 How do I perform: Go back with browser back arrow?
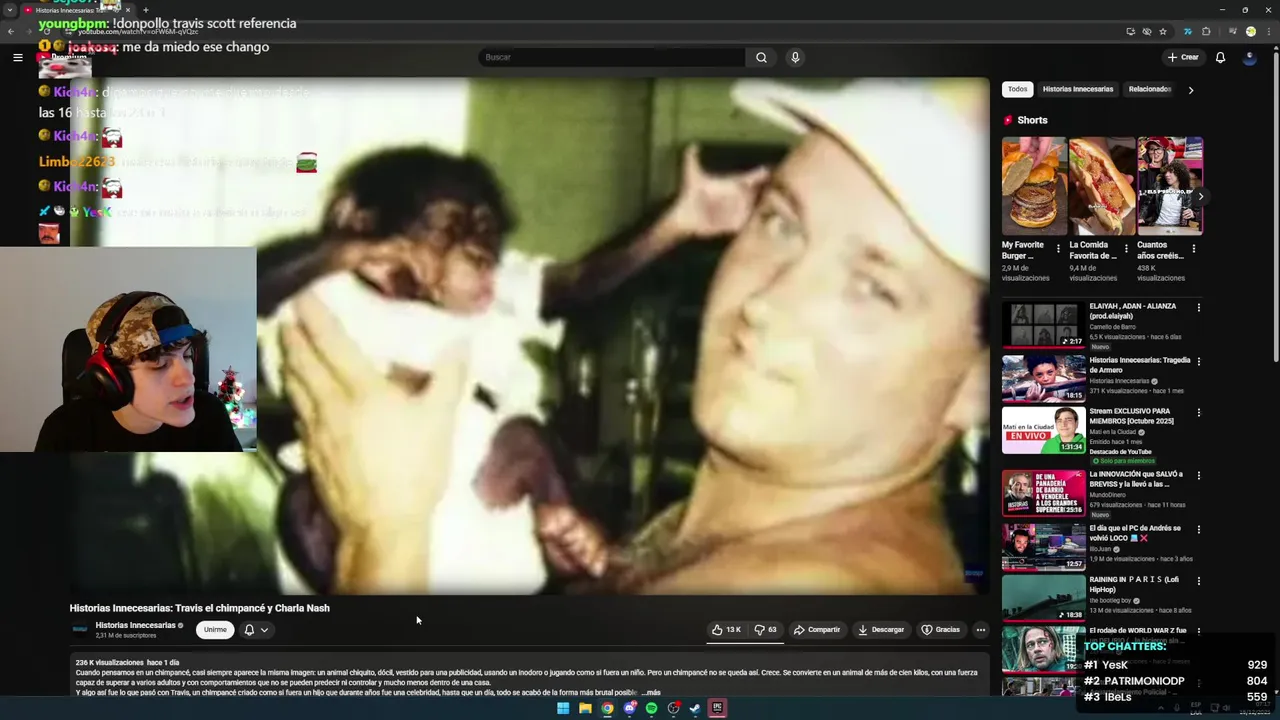coord(11,31)
